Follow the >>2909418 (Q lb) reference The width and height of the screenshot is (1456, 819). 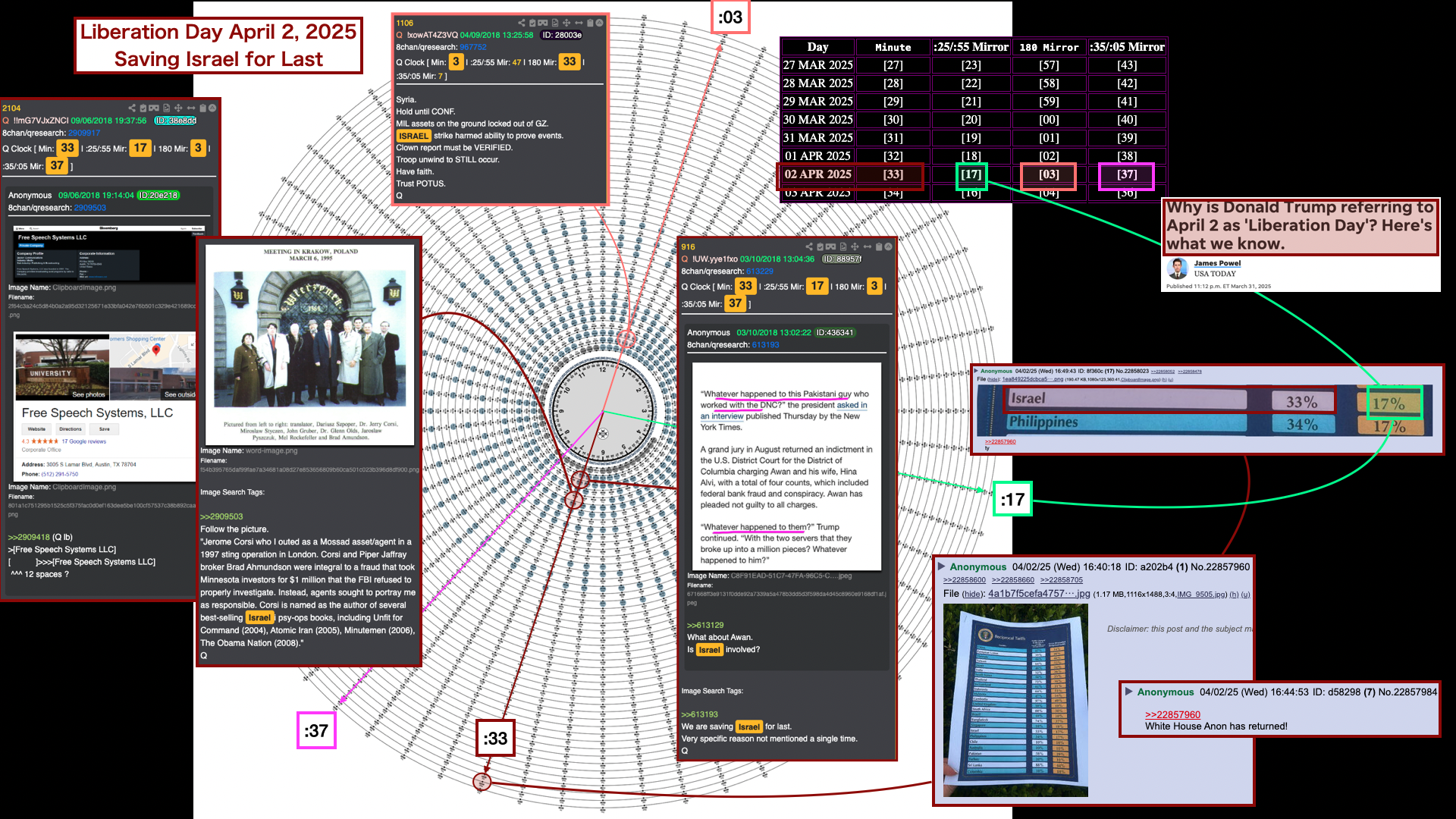(40, 537)
